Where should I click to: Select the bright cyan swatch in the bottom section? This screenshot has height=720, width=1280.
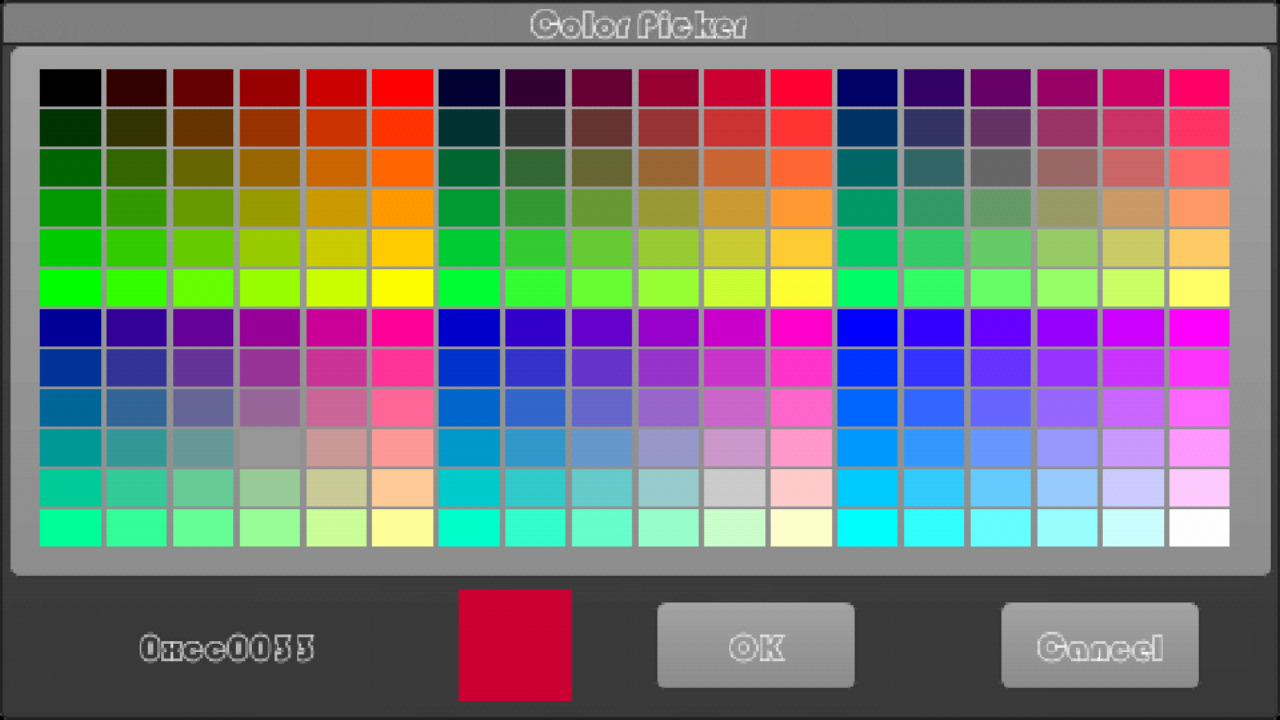866,527
